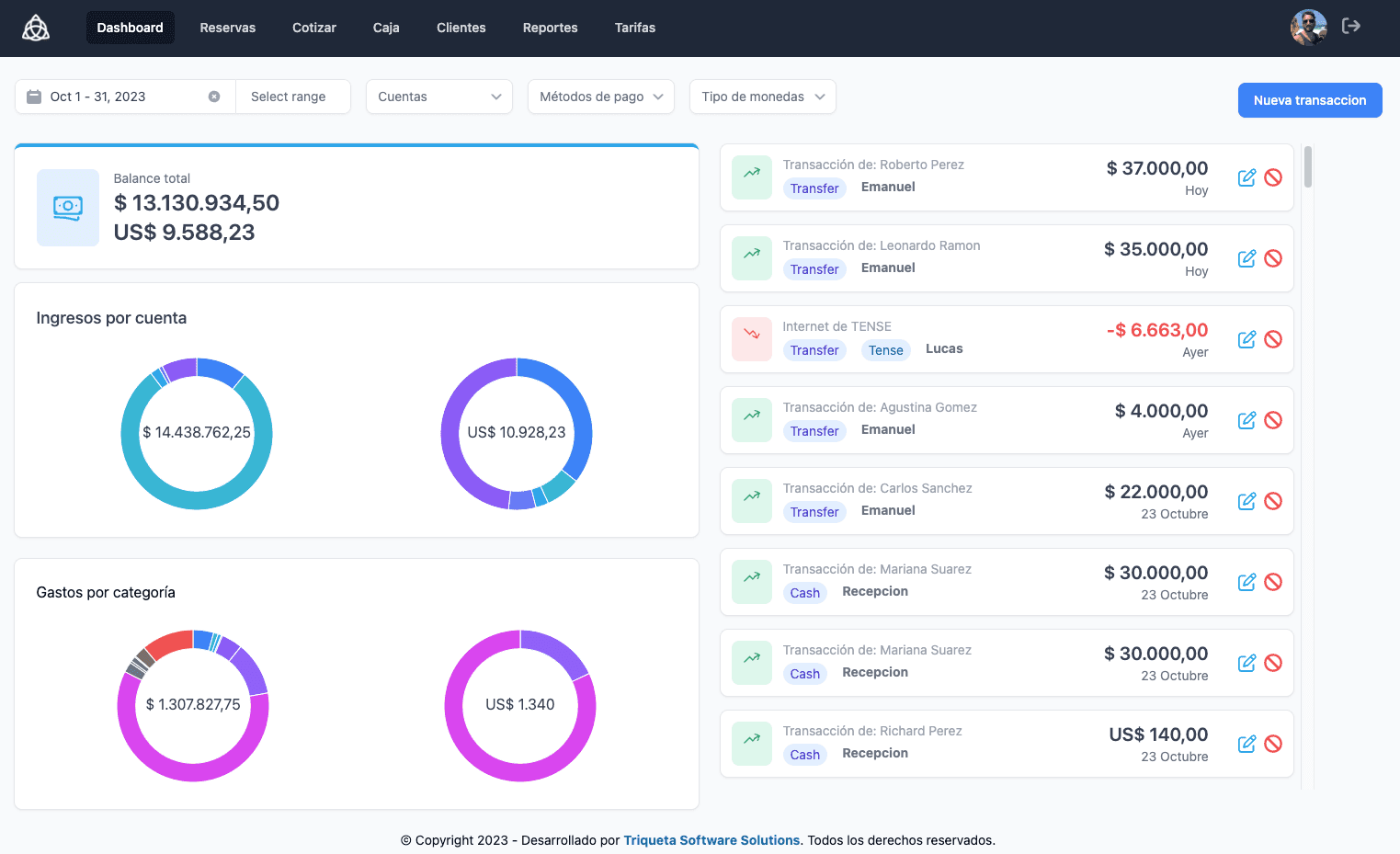Expand the Tipo de monedas dropdown

[762, 97]
